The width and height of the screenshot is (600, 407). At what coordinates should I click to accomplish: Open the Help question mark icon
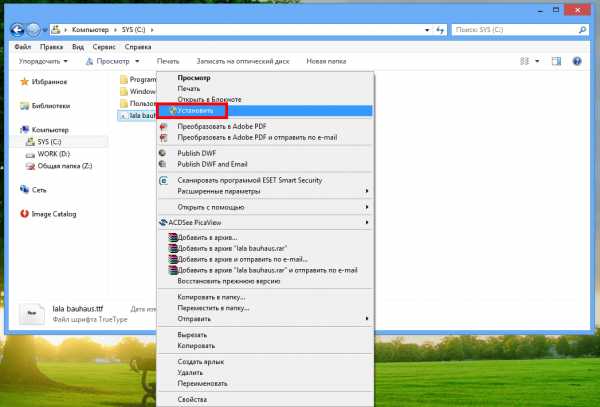pyautogui.click(x=577, y=61)
